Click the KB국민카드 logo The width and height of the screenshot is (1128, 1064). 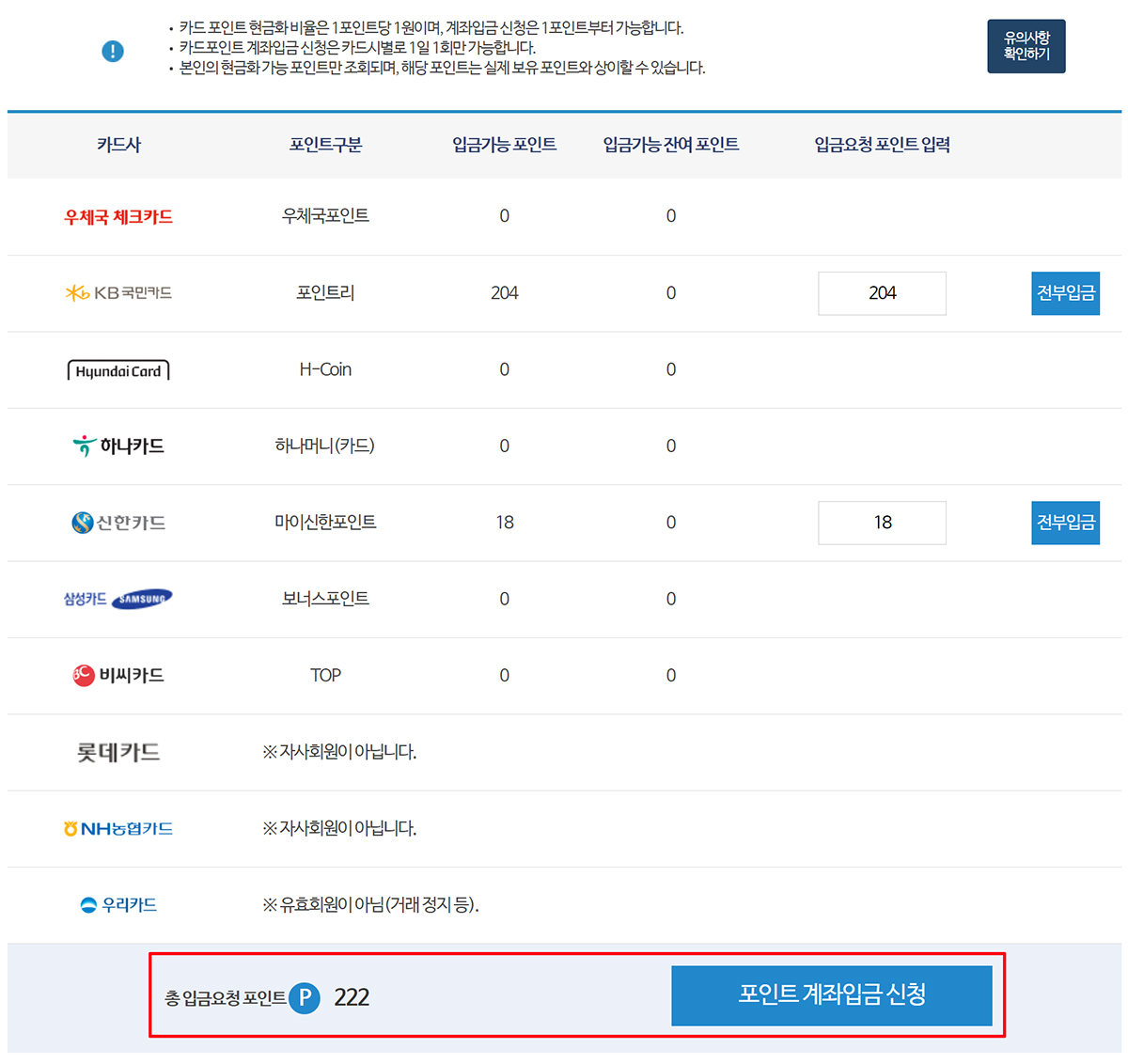coord(118,293)
